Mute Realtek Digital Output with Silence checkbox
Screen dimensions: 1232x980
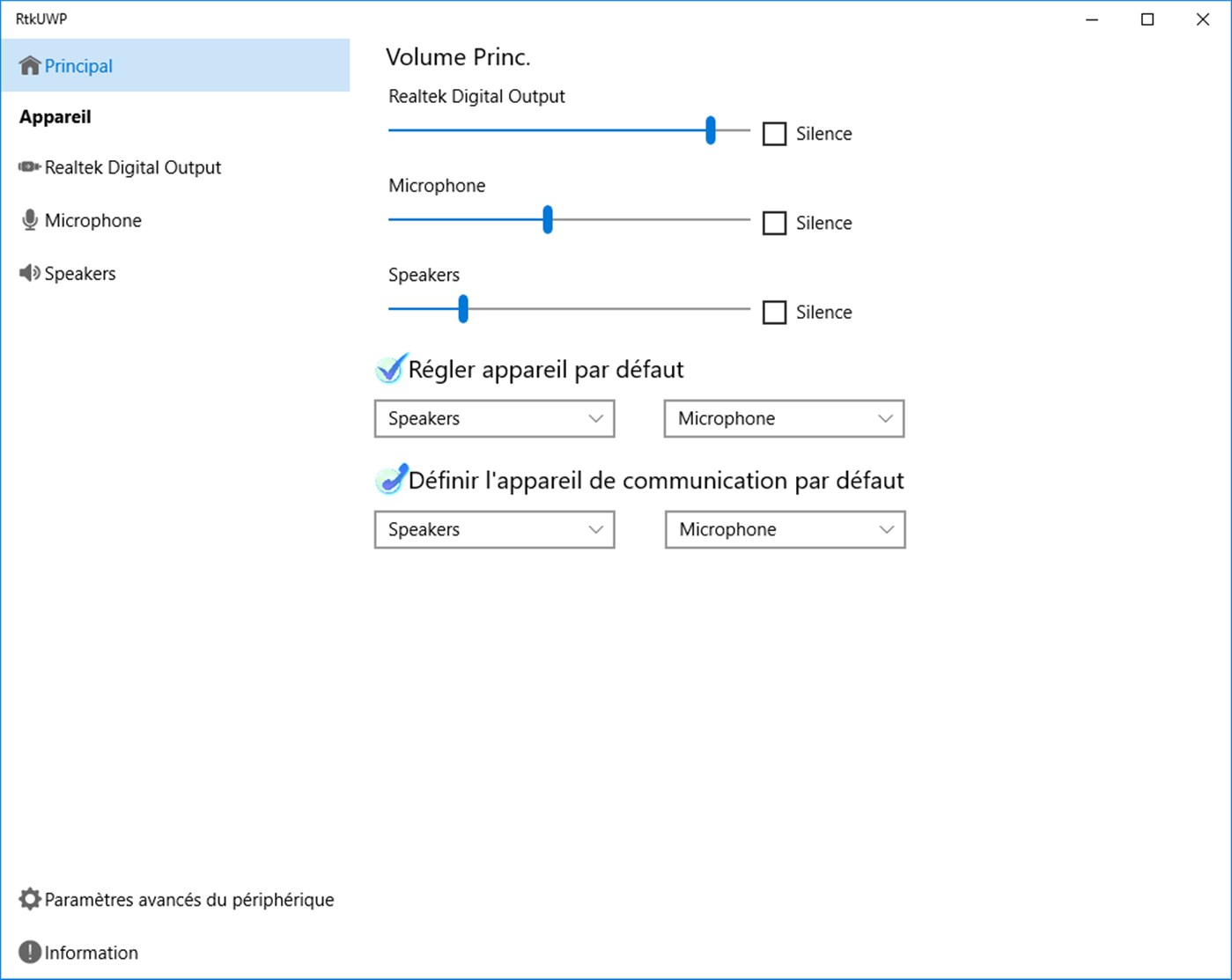click(x=774, y=134)
